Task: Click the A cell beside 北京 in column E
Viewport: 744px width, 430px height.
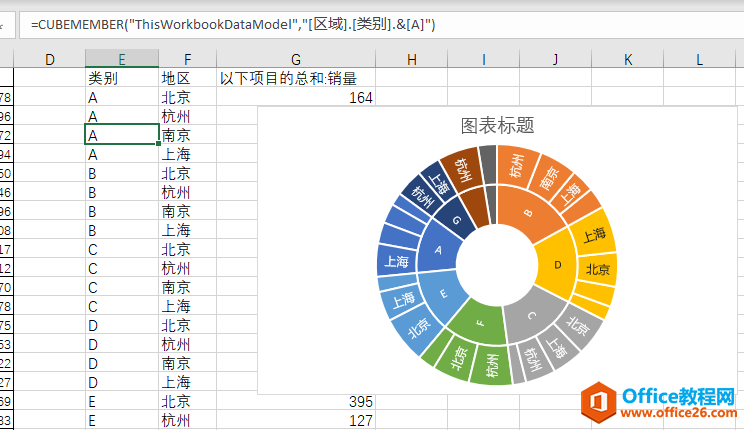Action: [122, 97]
